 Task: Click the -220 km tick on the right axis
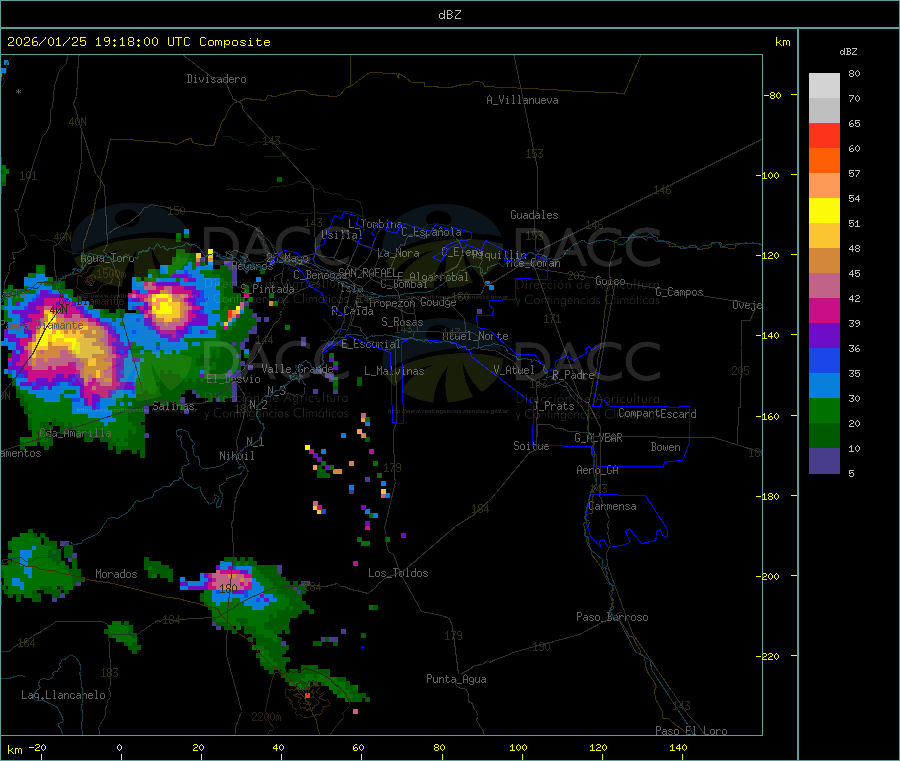(770, 656)
